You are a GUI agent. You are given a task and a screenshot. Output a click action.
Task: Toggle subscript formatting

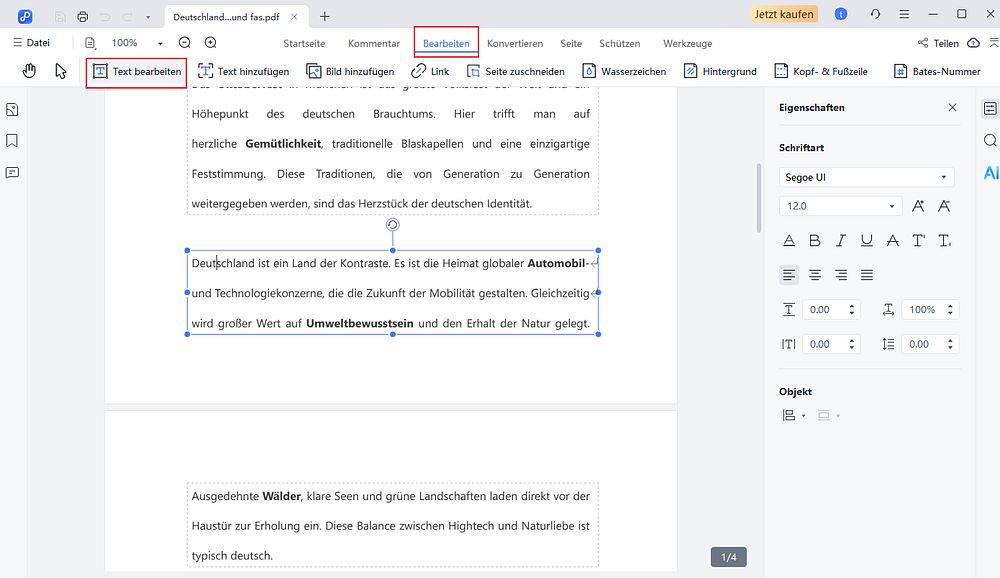click(x=945, y=241)
